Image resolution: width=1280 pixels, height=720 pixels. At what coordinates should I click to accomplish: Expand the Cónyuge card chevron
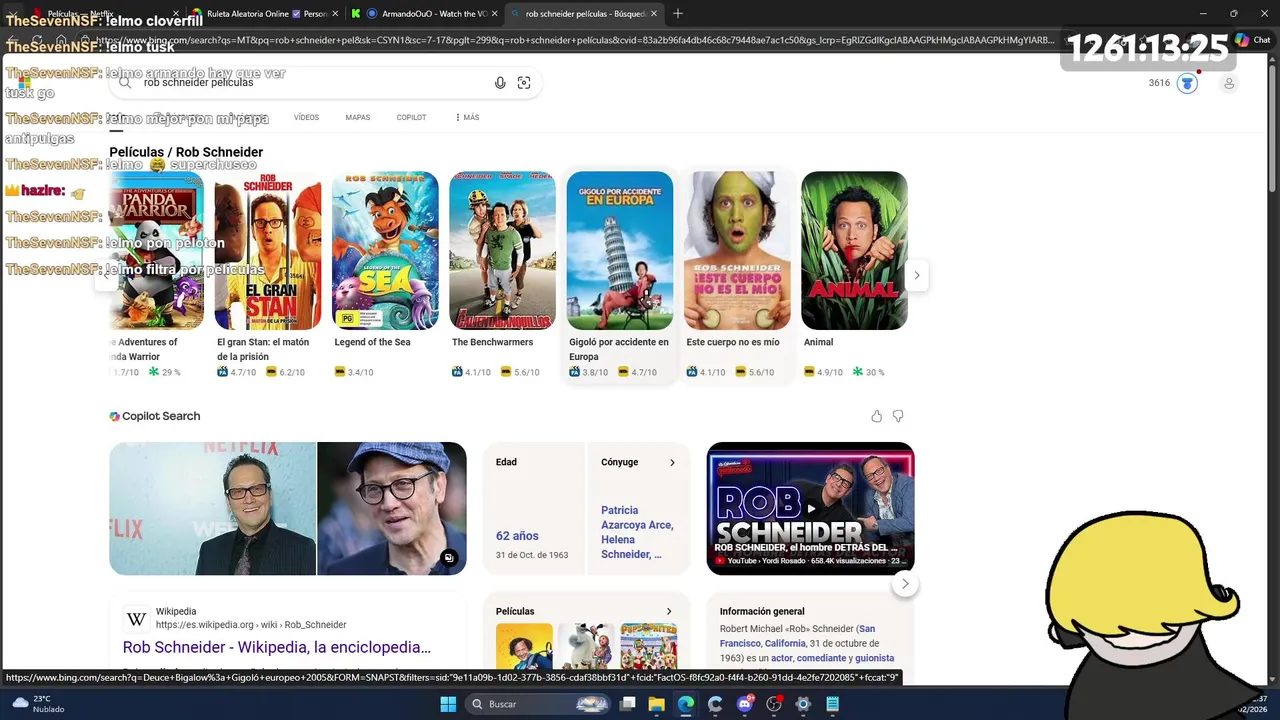click(672, 462)
